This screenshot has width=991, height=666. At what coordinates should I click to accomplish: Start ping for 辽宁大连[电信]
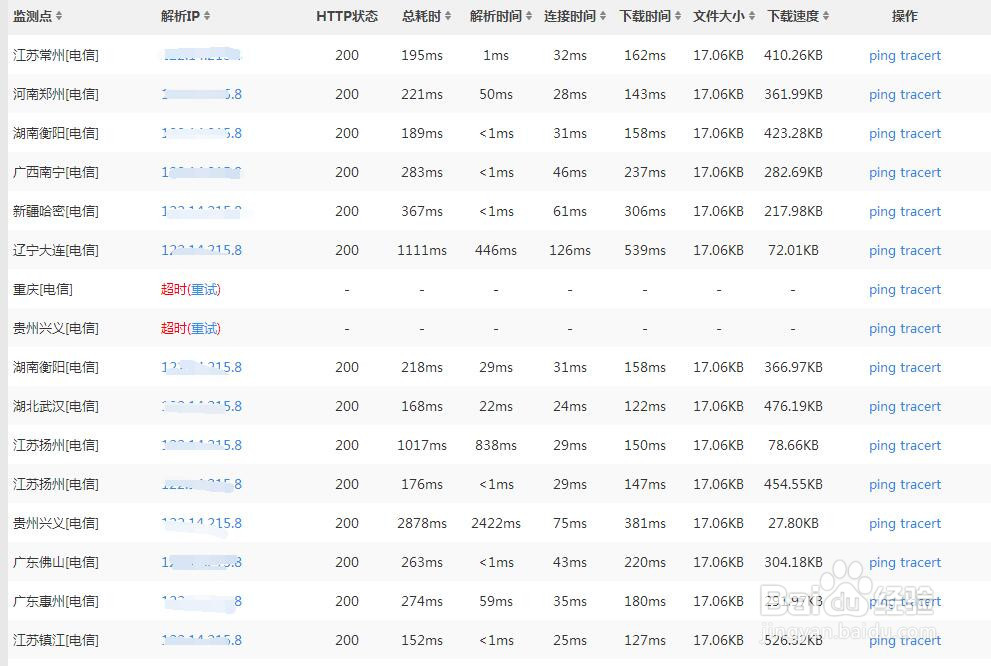[x=882, y=251]
